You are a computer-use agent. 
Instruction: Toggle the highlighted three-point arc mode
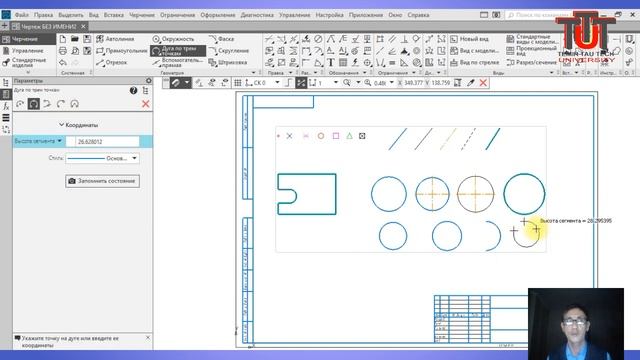(x=33, y=104)
